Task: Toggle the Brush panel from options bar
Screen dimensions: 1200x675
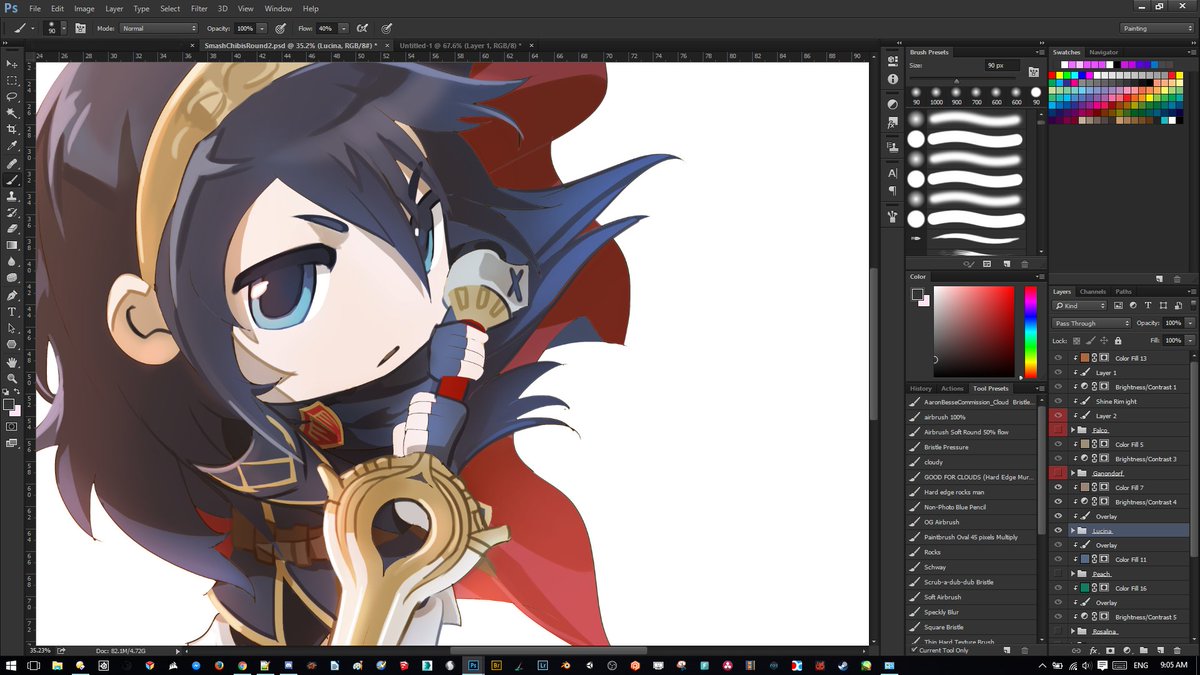Action: click(80, 28)
